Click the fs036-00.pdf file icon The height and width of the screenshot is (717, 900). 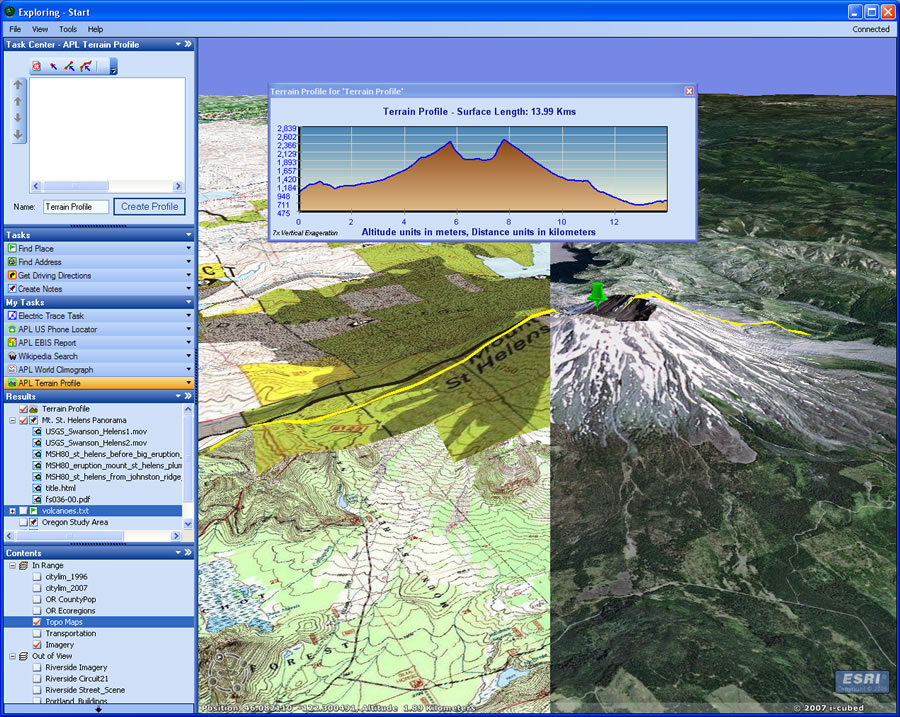point(37,499)
